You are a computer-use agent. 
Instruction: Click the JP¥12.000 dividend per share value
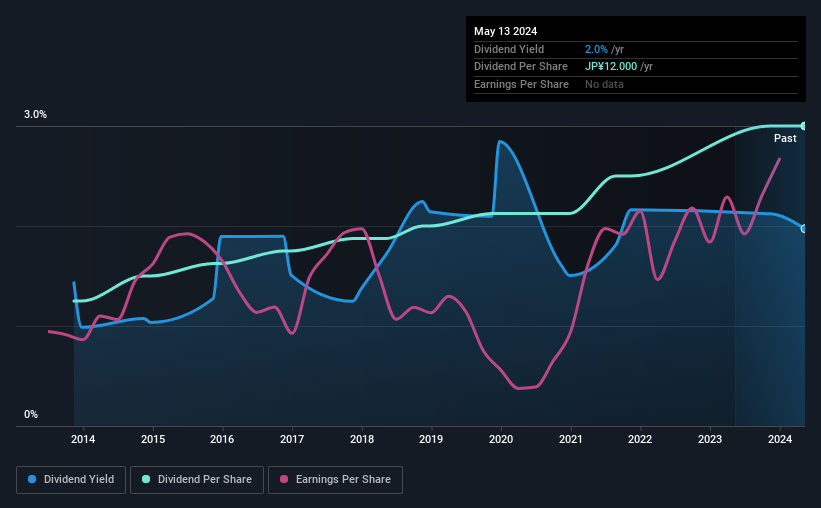tap(611, 67)
